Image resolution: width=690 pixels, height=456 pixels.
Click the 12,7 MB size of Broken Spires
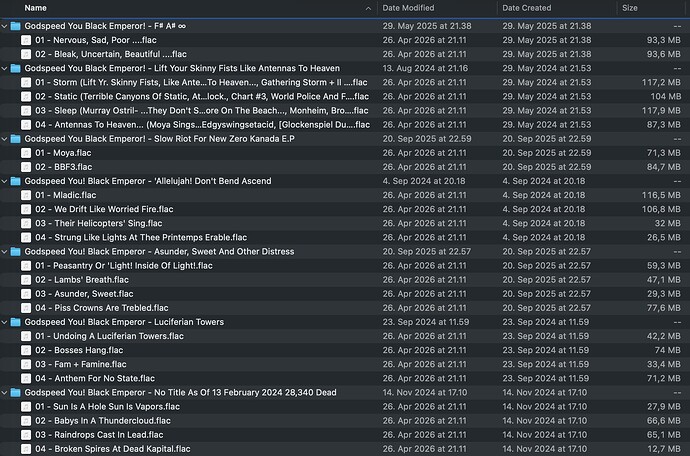point(664,449)
